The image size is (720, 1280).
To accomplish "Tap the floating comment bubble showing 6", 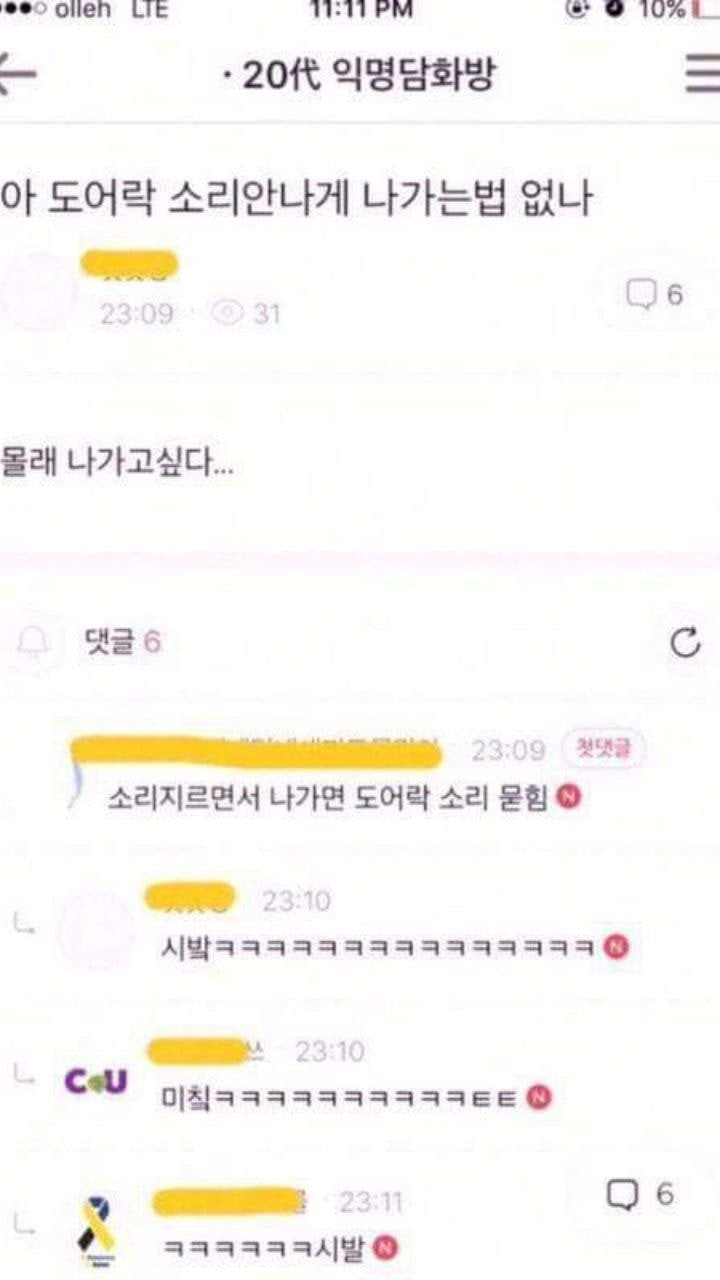I will pos(640,1194).
